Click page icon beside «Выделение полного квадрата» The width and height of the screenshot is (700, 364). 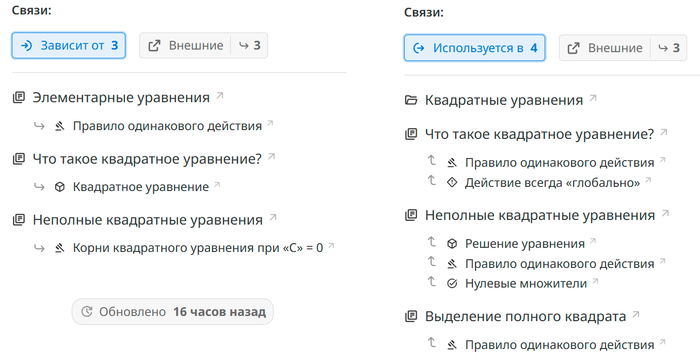pyautogui.click(x=411, y=316)
